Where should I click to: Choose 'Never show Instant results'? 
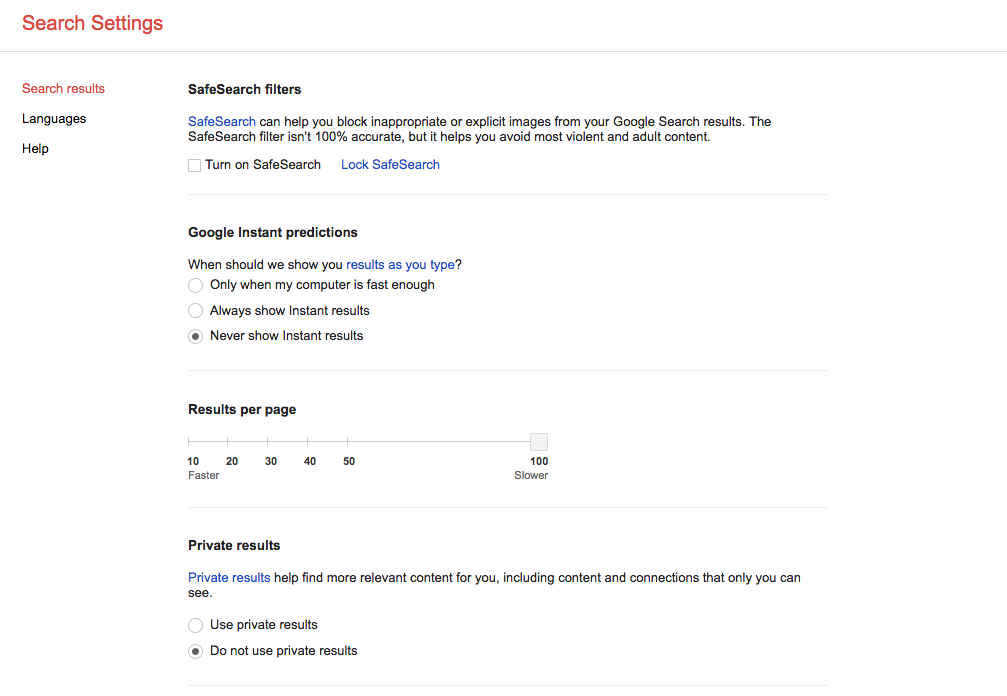point(196,336)
